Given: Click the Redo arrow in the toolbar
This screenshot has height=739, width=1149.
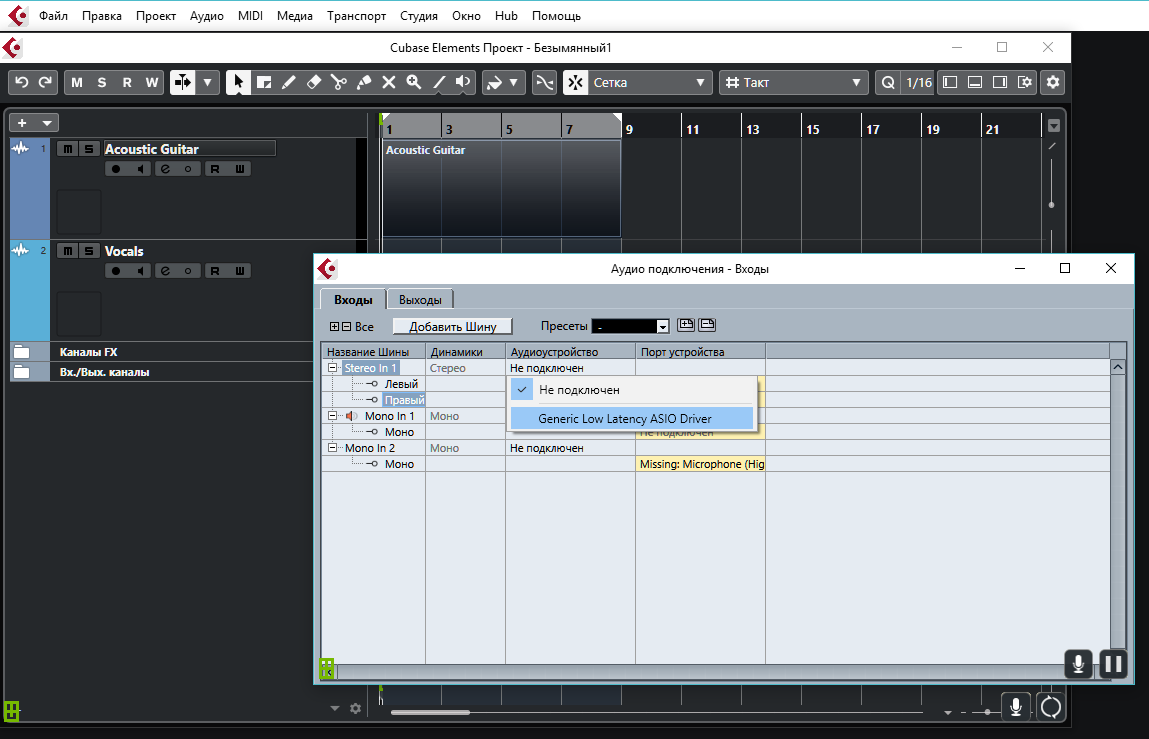Looking at the screenshot, I should [x=45, y=82].
